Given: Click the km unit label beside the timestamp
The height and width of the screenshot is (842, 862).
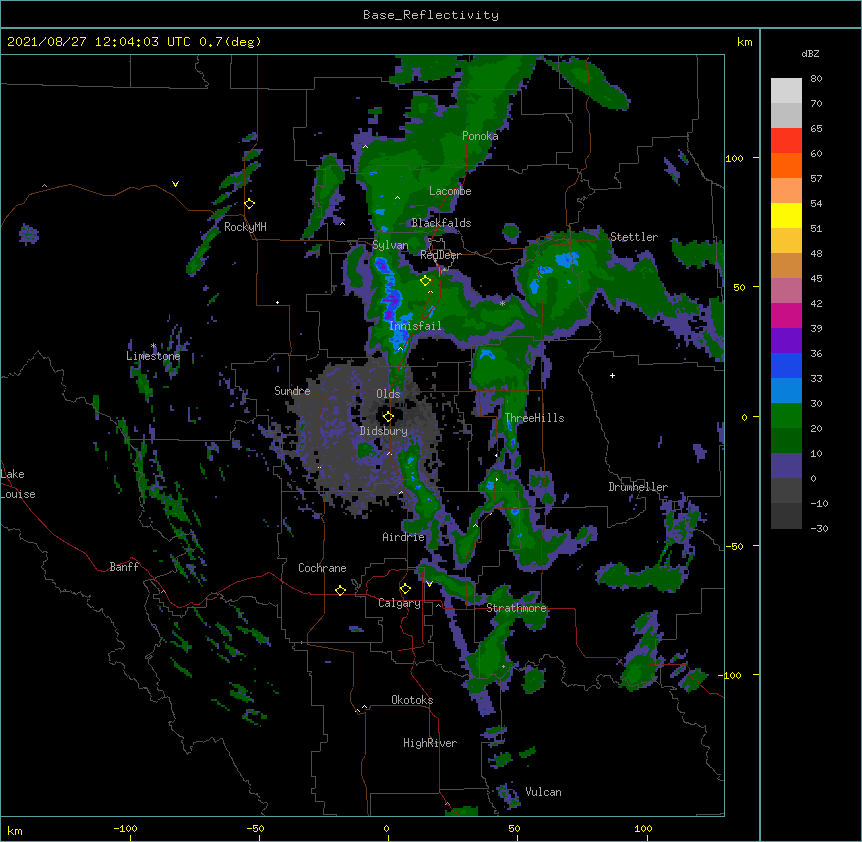Looking at the screenshot, I should 745,42.
